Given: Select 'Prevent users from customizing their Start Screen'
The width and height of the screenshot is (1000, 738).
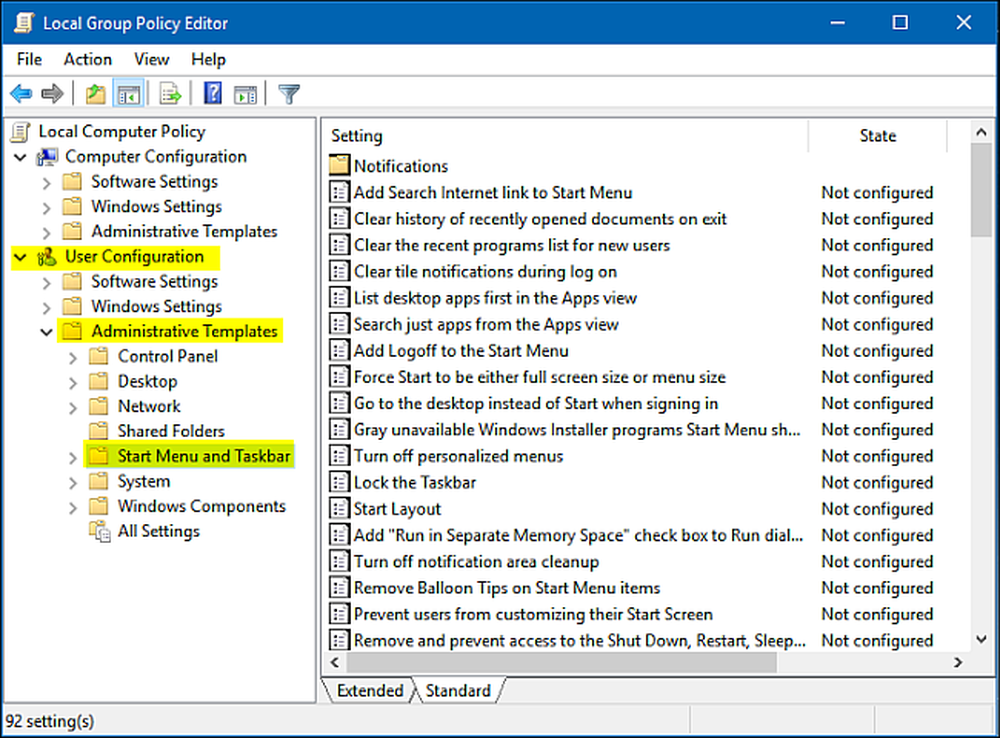Looking at the screenshot, I should pos(533,614).
